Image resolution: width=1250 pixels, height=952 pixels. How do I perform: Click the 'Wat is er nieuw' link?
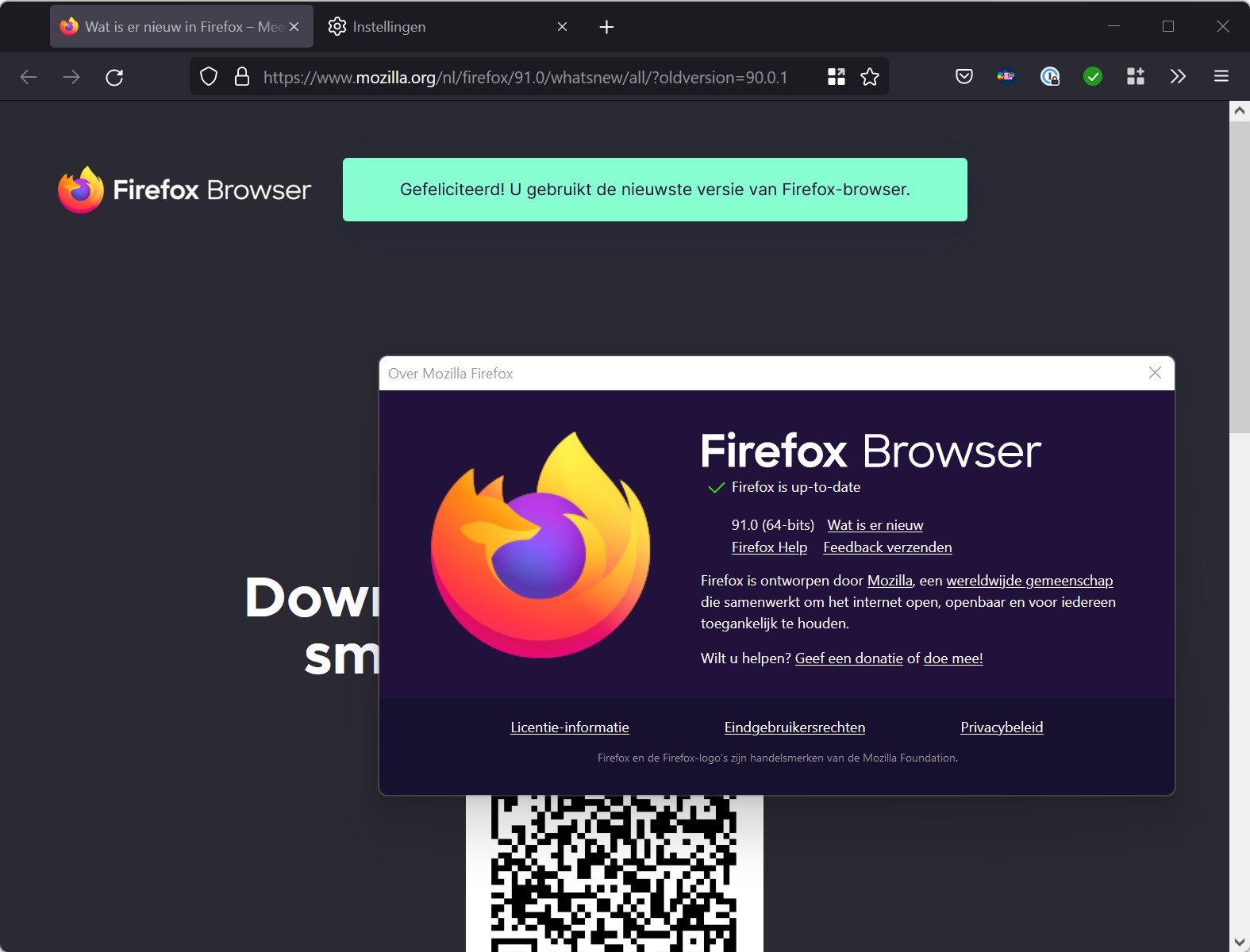(875, 525)
